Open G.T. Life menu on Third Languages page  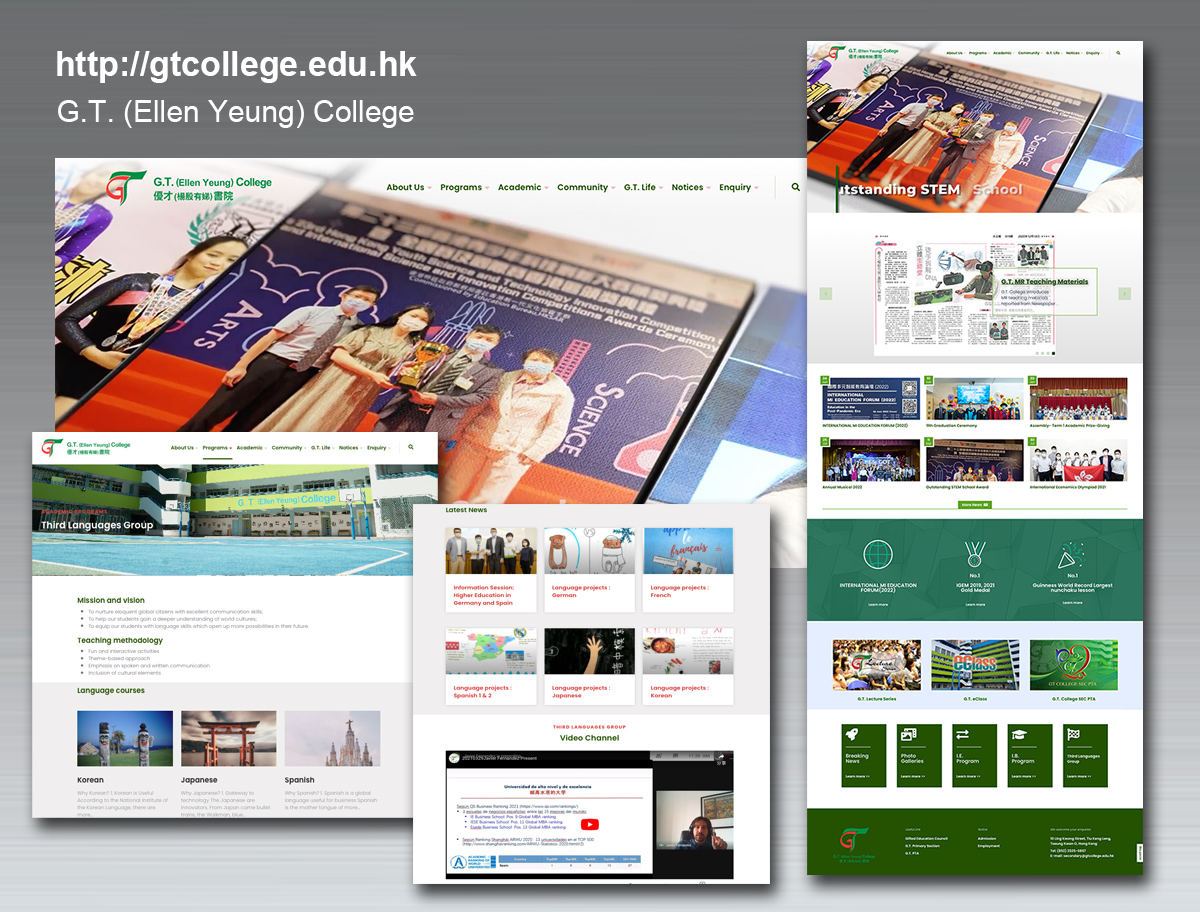322,448
